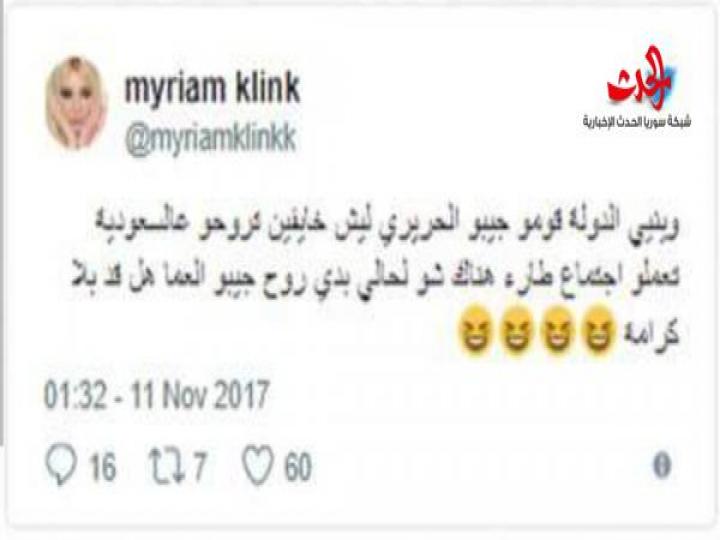Viewport: 720px width, 540px height.
Task: Click the reply count 16
Action: tap(102, 467)
